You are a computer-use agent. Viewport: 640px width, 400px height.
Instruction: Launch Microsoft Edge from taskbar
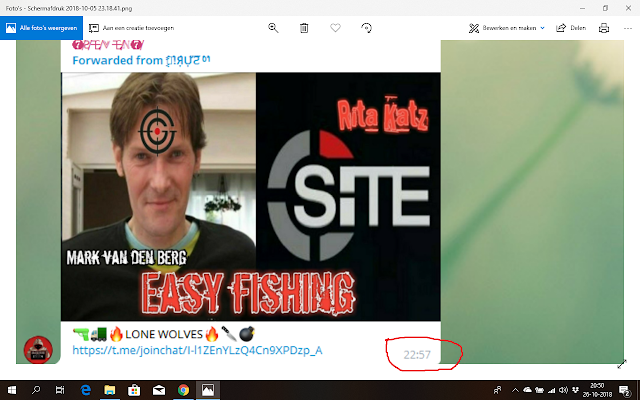[x=85, y=390]
